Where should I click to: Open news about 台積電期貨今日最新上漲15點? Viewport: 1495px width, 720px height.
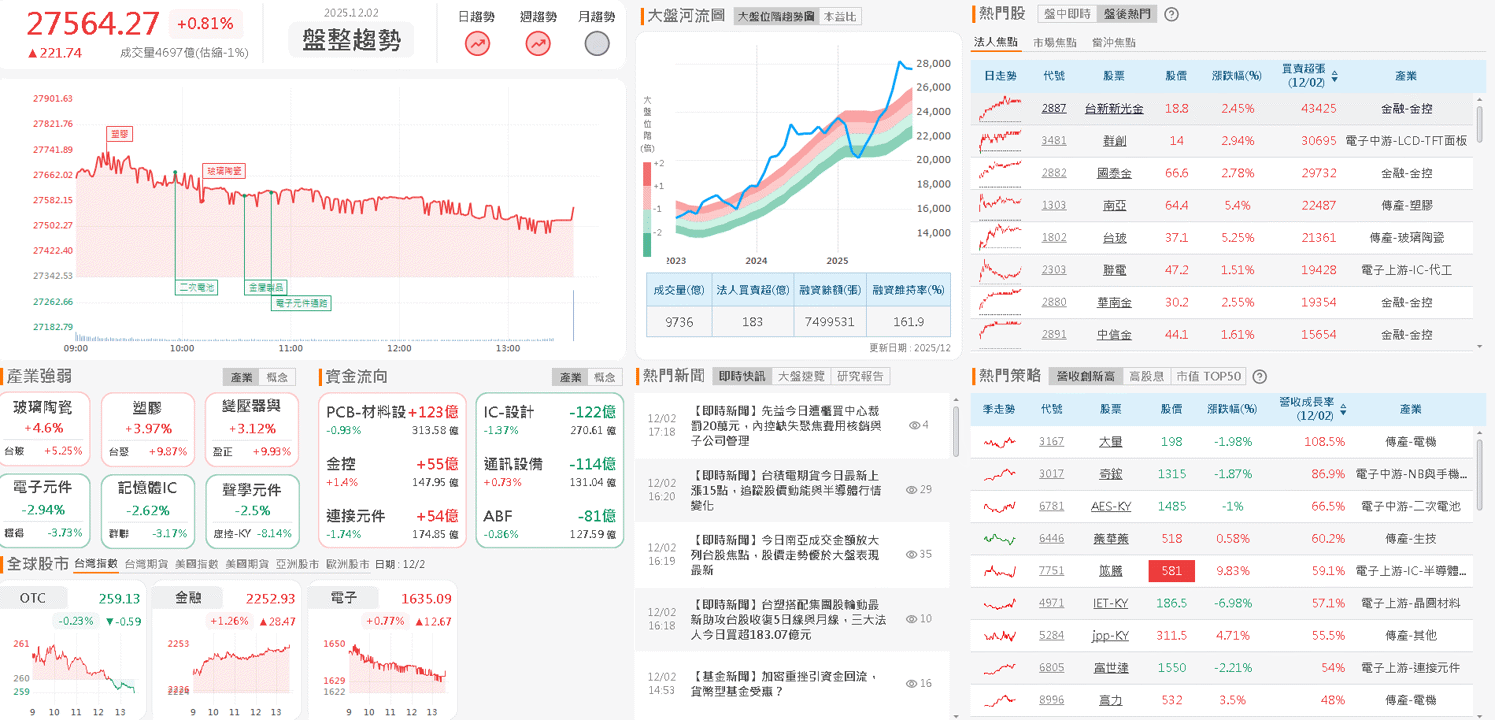(785, 490)
